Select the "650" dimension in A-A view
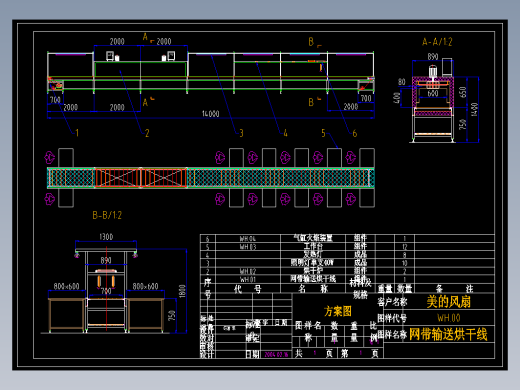Viewport: 520px width, 390px height. click(463, 92)
